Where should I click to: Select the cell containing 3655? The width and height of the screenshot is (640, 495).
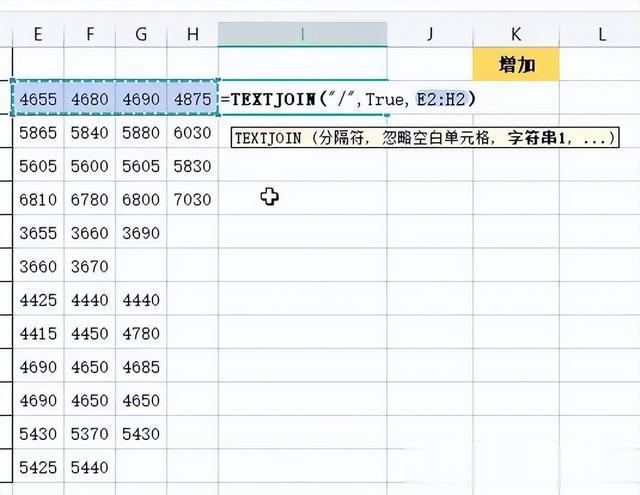[x=38, y=233]
